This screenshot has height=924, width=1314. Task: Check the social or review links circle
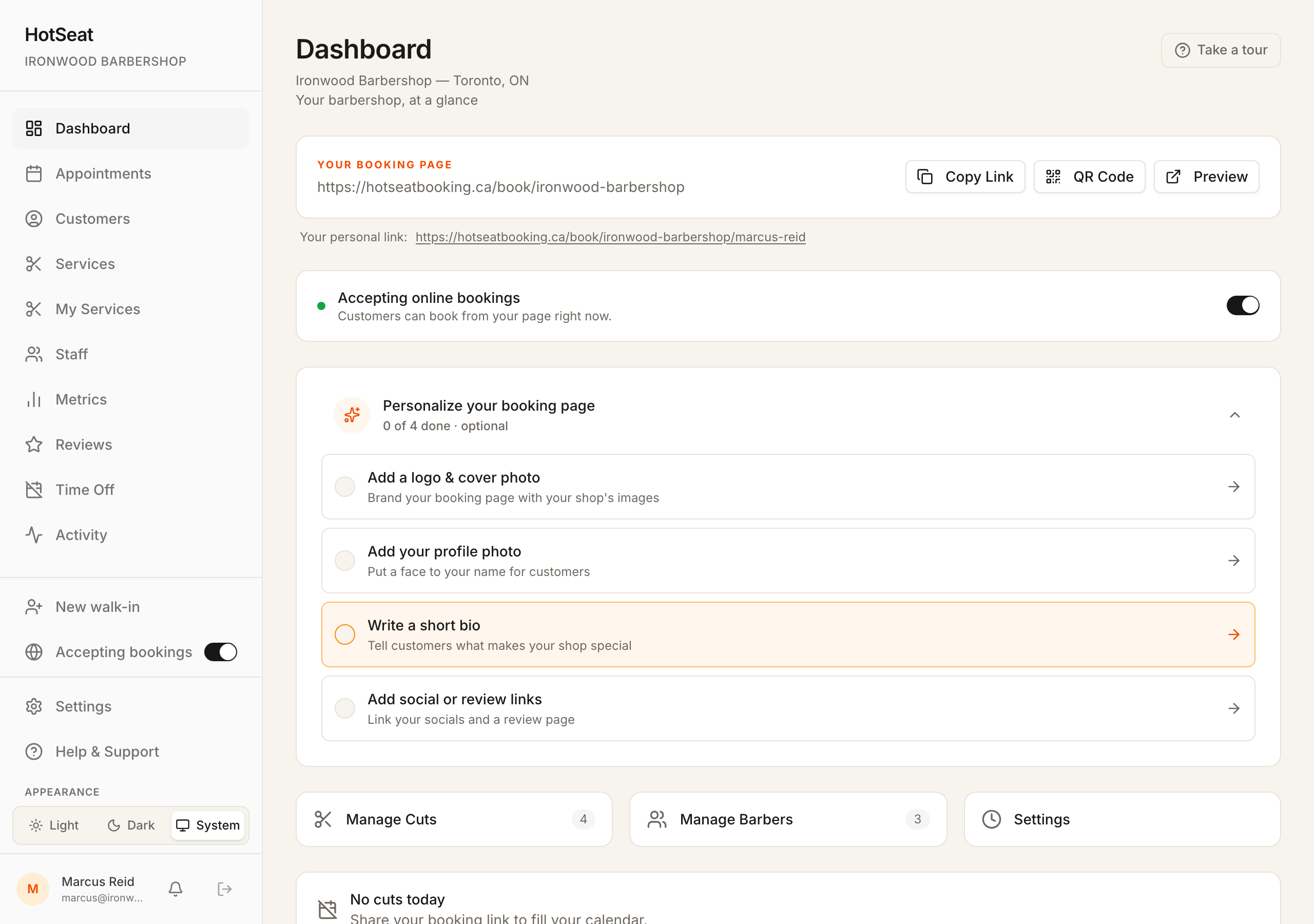(x=344, y=709)
